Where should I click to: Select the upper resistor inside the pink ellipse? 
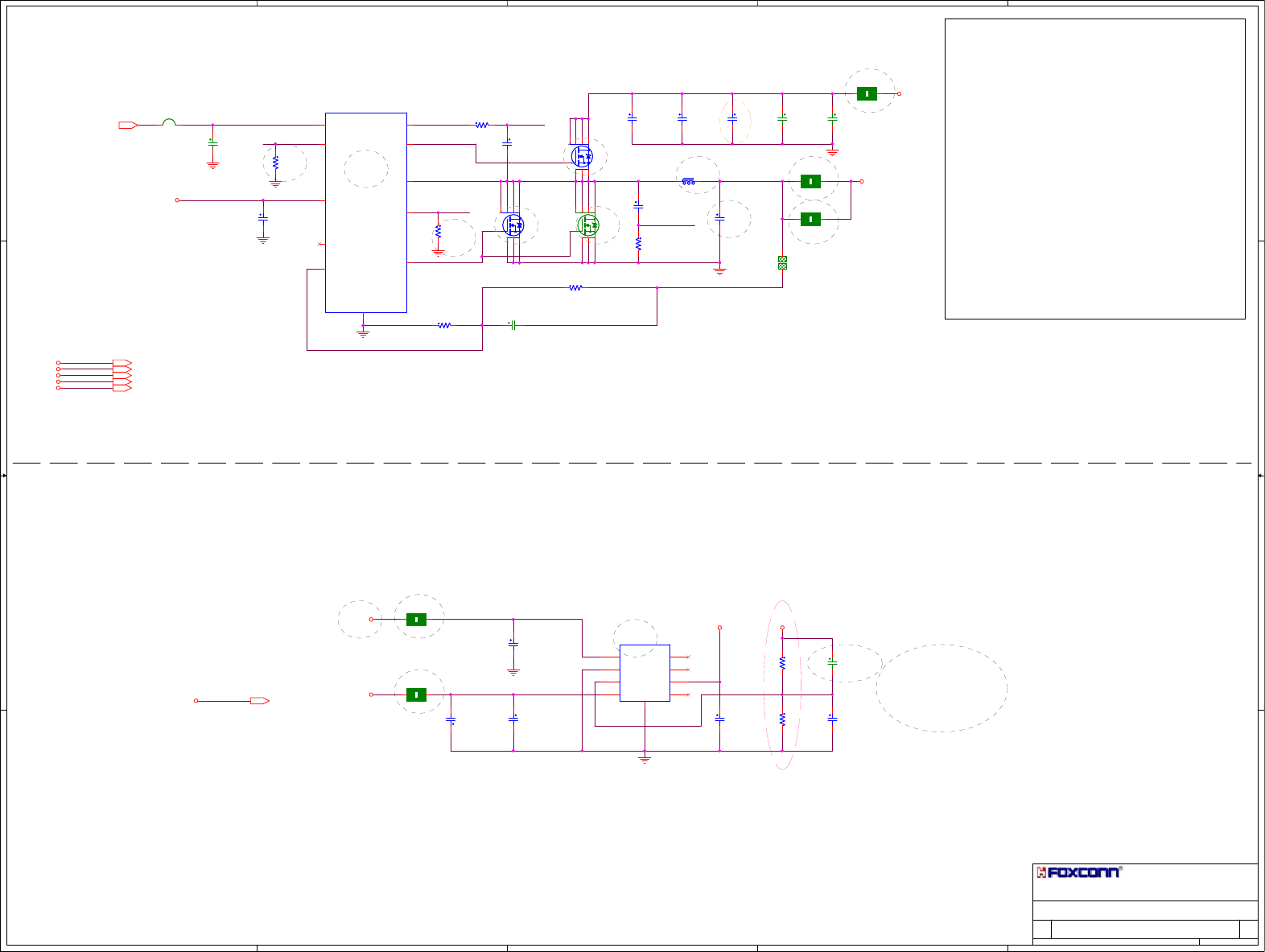click(x=782, y=663)
